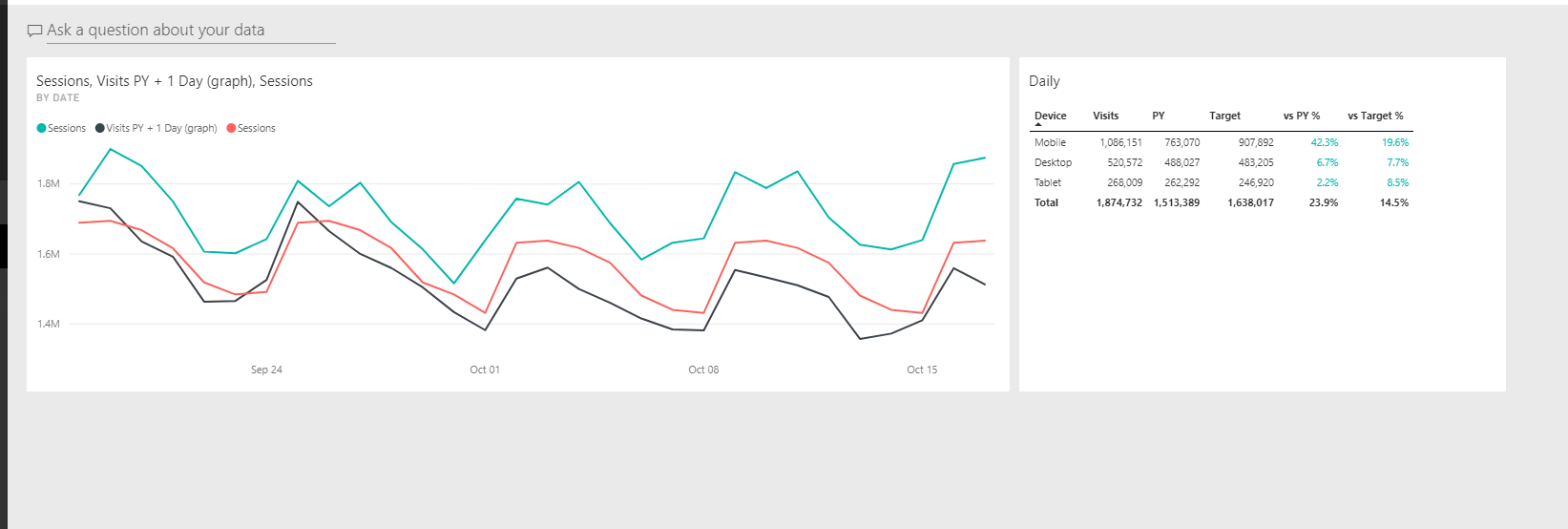Click the 14.5% total value

1394,202
